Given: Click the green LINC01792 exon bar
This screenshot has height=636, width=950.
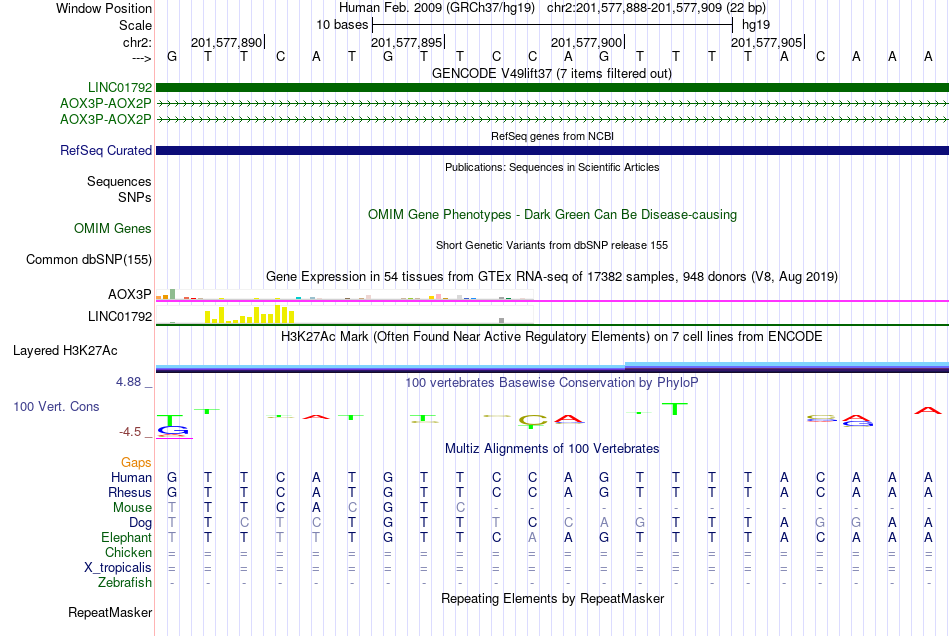Looking at the screenshot, I should 552,87.
